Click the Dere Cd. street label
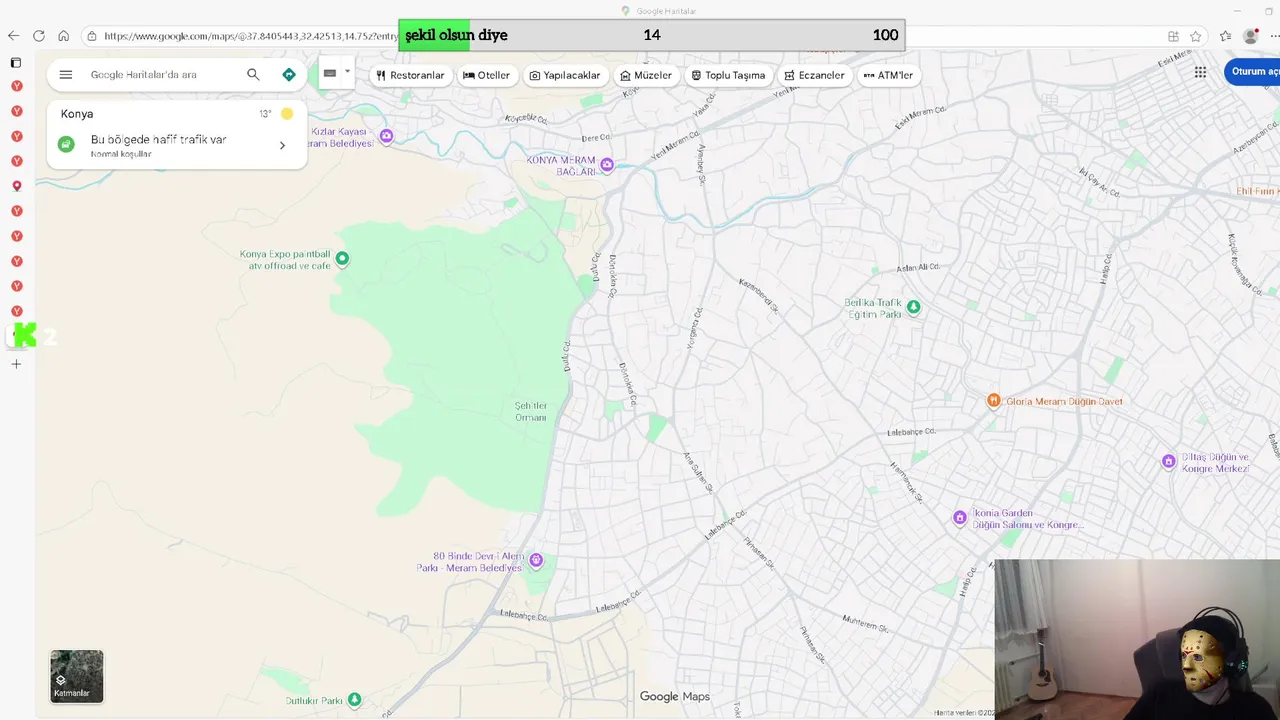The height and width of the screenshot is (720, 1280). pyautogui.click(x=596, y=138)
